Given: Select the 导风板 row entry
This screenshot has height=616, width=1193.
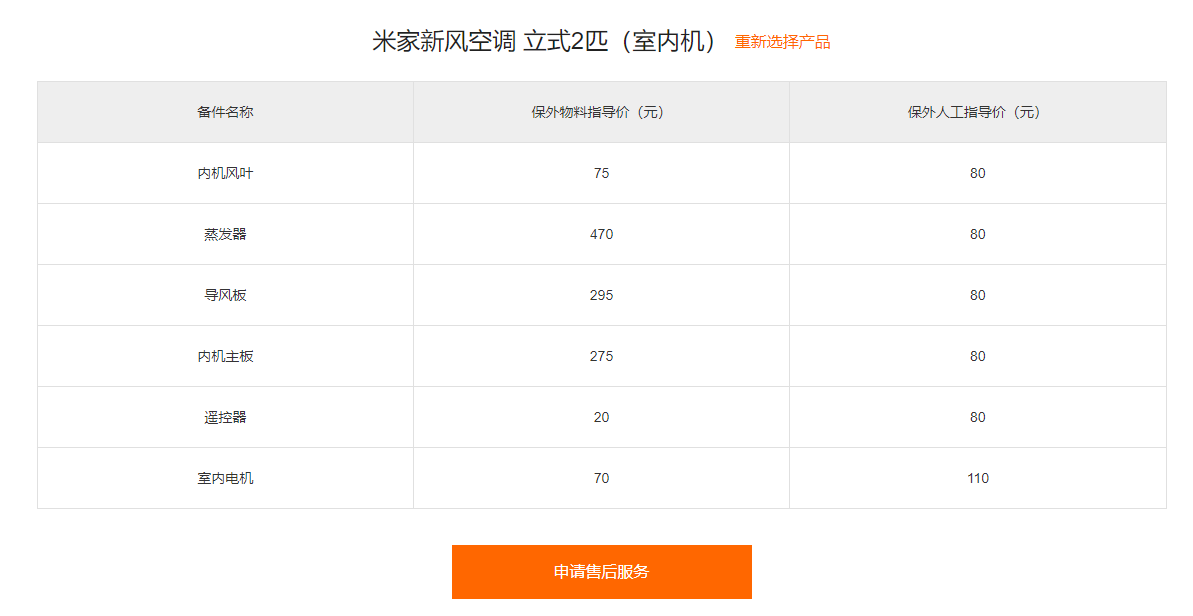Looking at the screenshot, I should [223, 295].
